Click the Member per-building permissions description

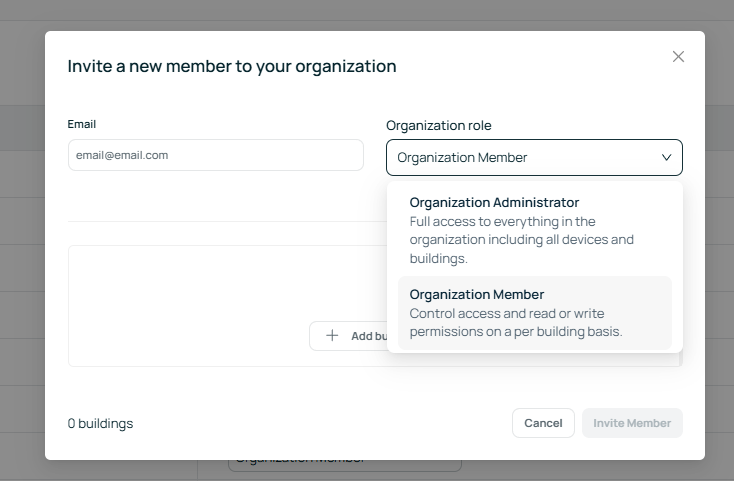(515, 322)
